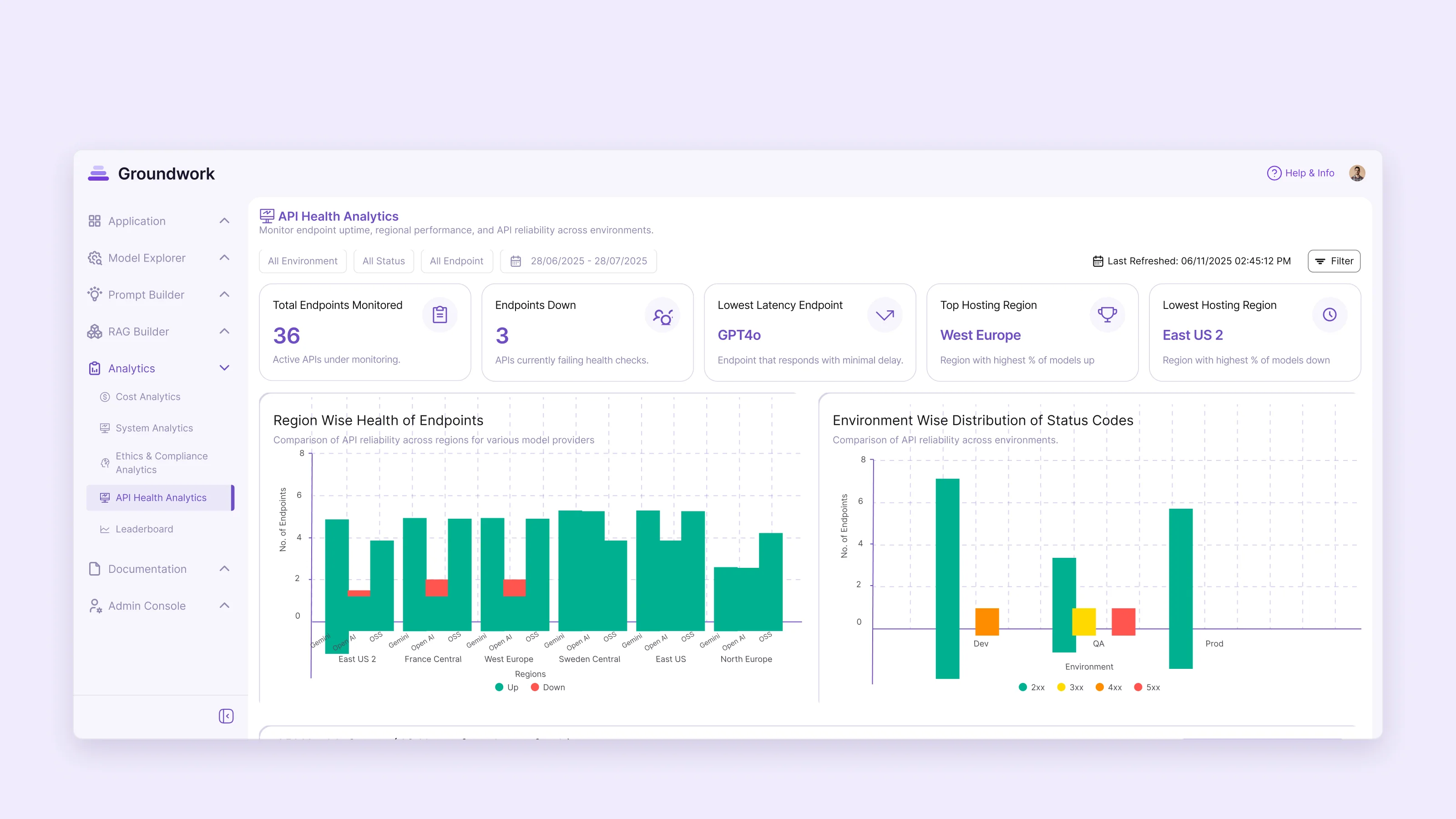Click the Top Hosting Region trophy icon
Screen dimensions: 1456x819
tap(1107, 315)
